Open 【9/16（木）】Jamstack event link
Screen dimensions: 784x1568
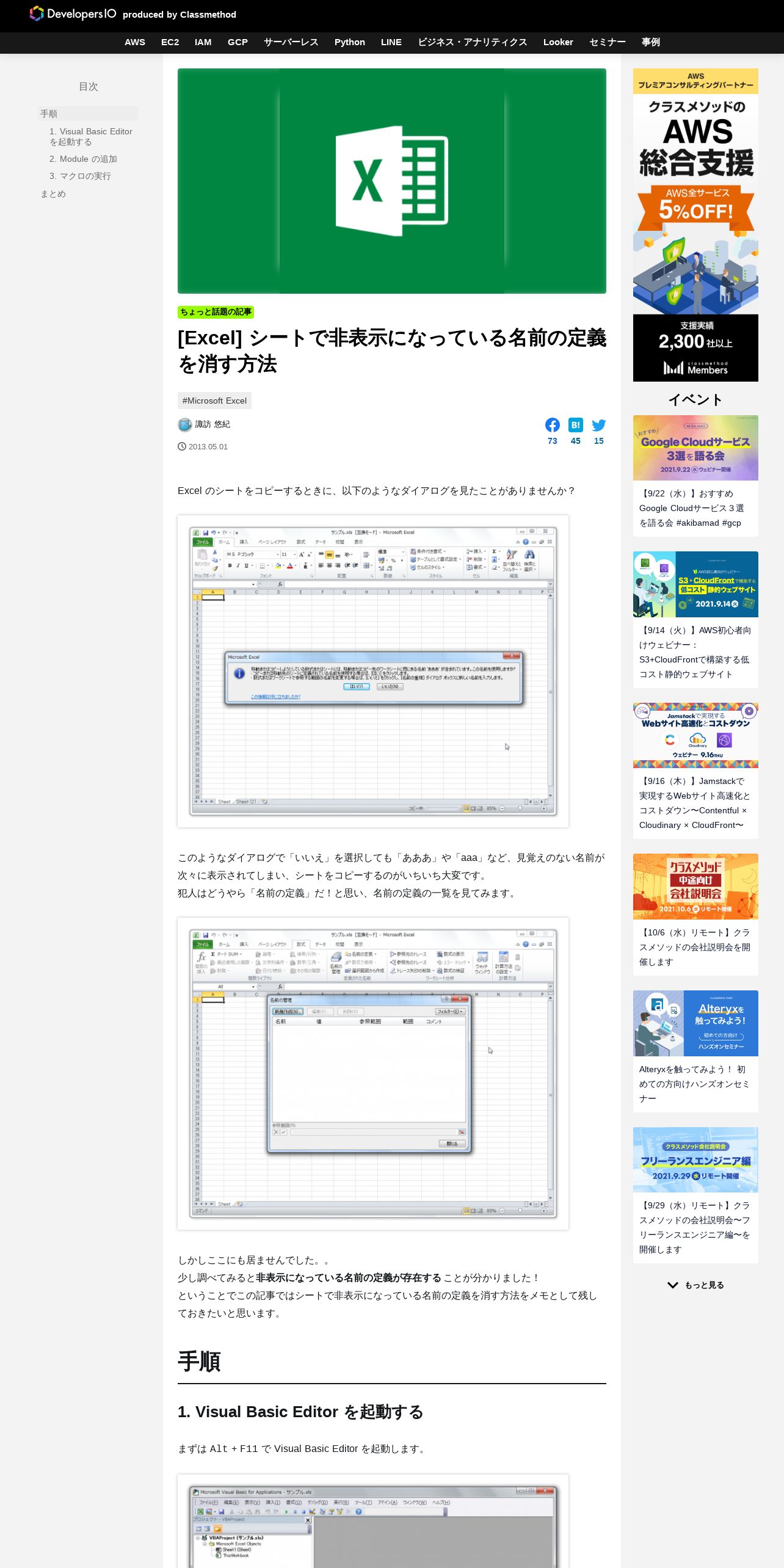695,803
